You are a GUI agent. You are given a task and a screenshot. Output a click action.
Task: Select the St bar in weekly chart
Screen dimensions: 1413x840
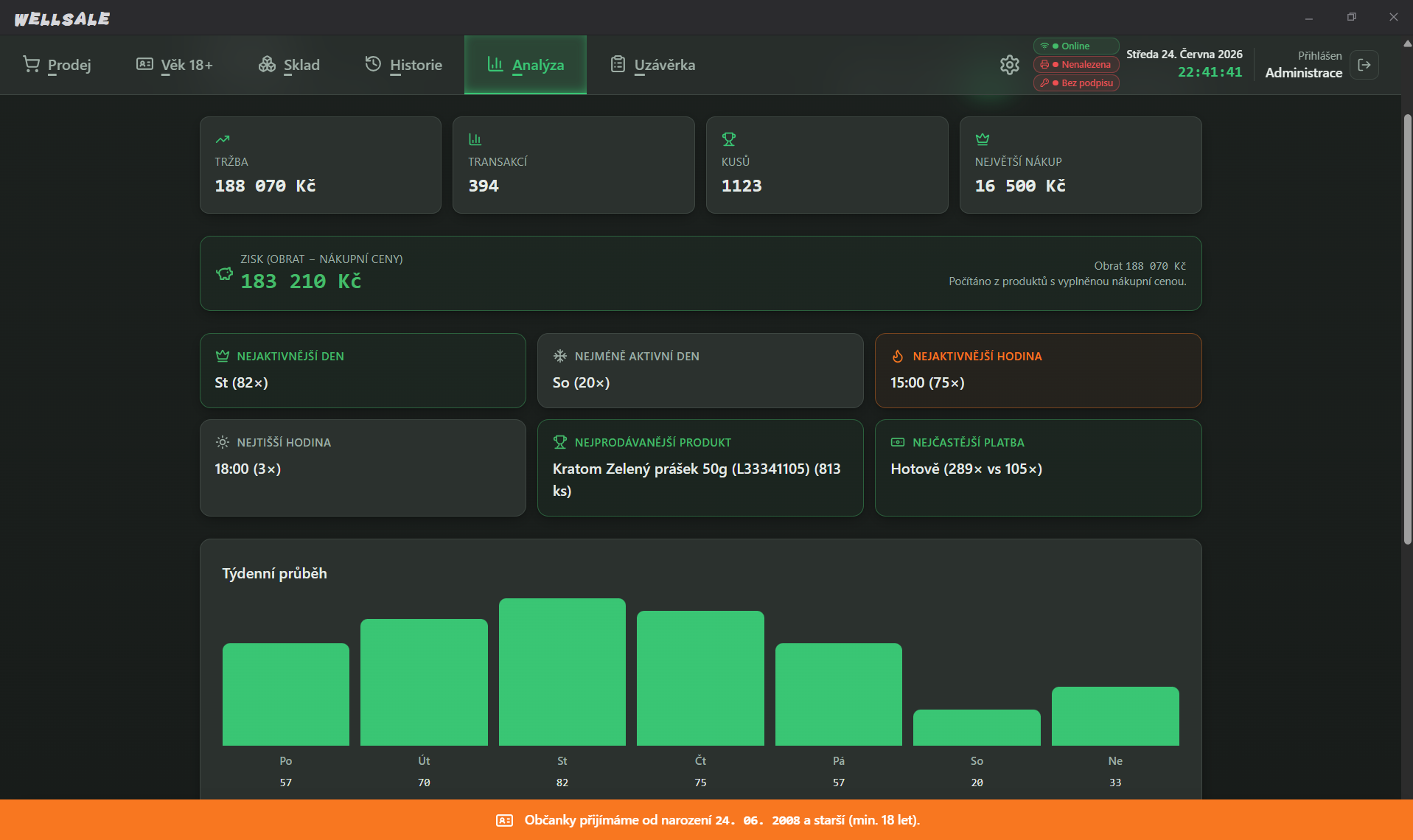click(562, 672)
